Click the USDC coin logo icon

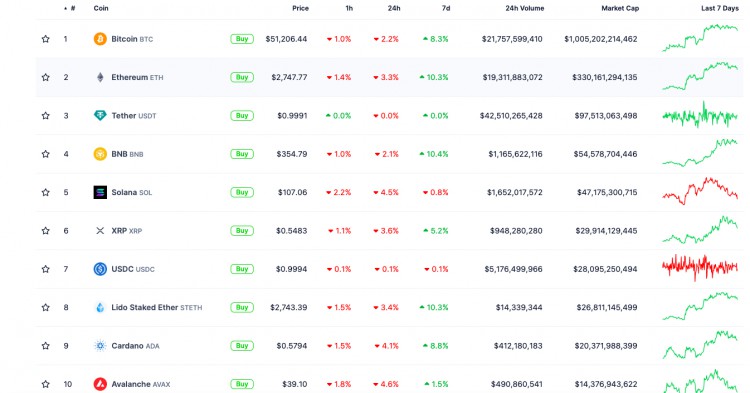pos(100,269)
